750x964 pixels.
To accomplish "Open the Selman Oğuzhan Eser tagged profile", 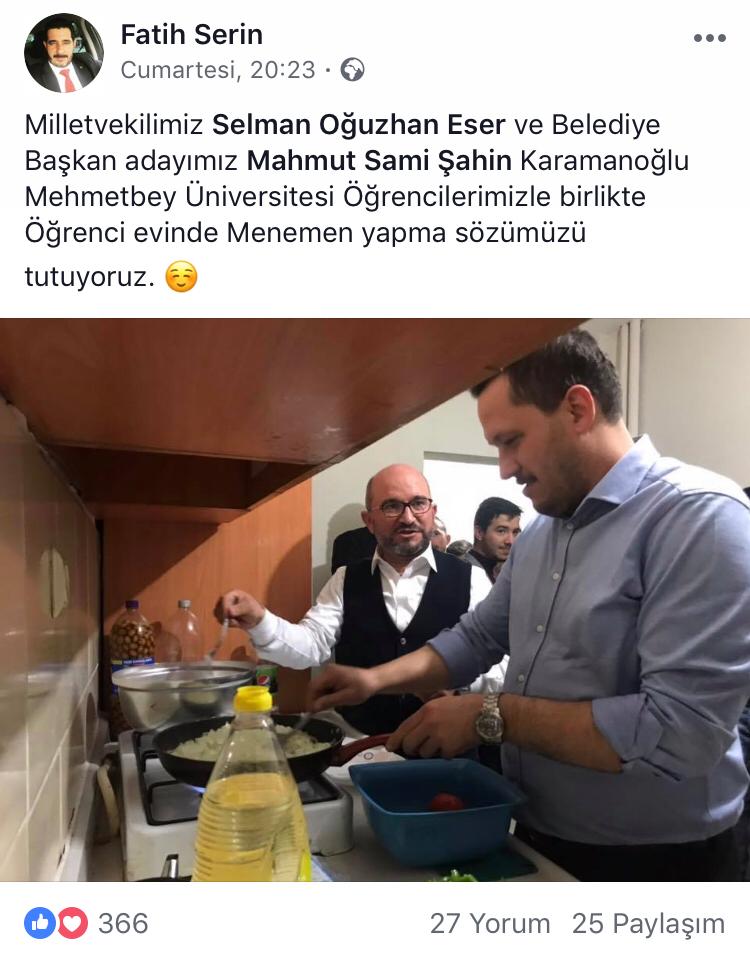I will (358, 125).
